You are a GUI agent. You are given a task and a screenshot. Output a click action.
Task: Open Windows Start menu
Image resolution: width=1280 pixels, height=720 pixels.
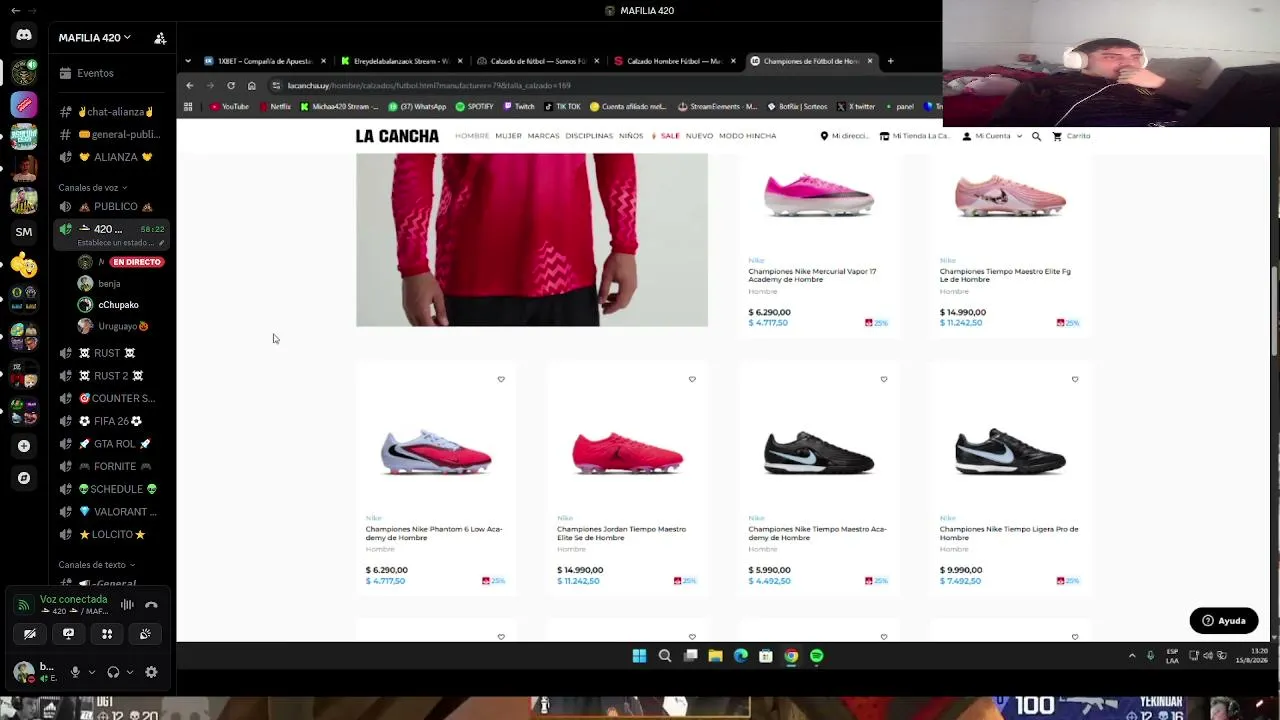coord(639,656)
